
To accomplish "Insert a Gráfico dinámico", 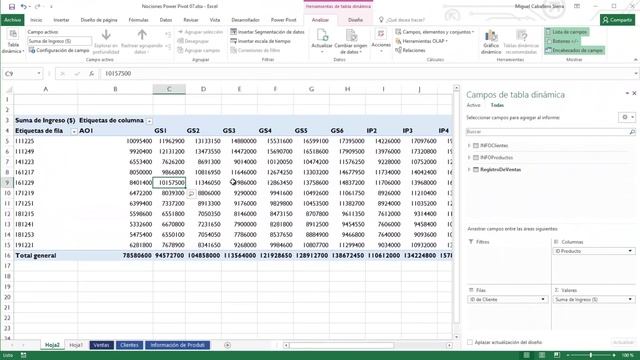I will (x=491, y=42).
